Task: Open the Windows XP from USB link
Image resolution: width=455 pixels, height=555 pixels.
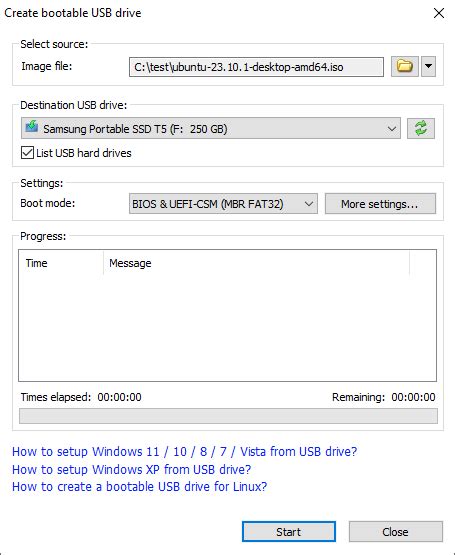Action: coord(131,469)
